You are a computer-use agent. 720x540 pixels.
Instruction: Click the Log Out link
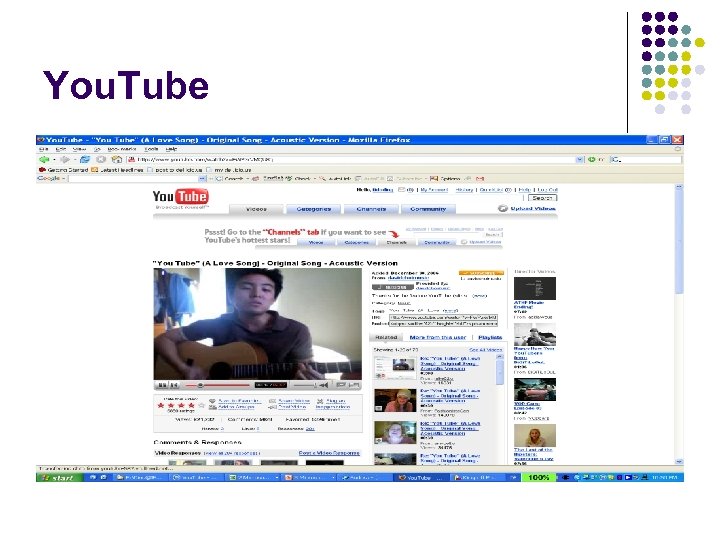click(547, 190)
